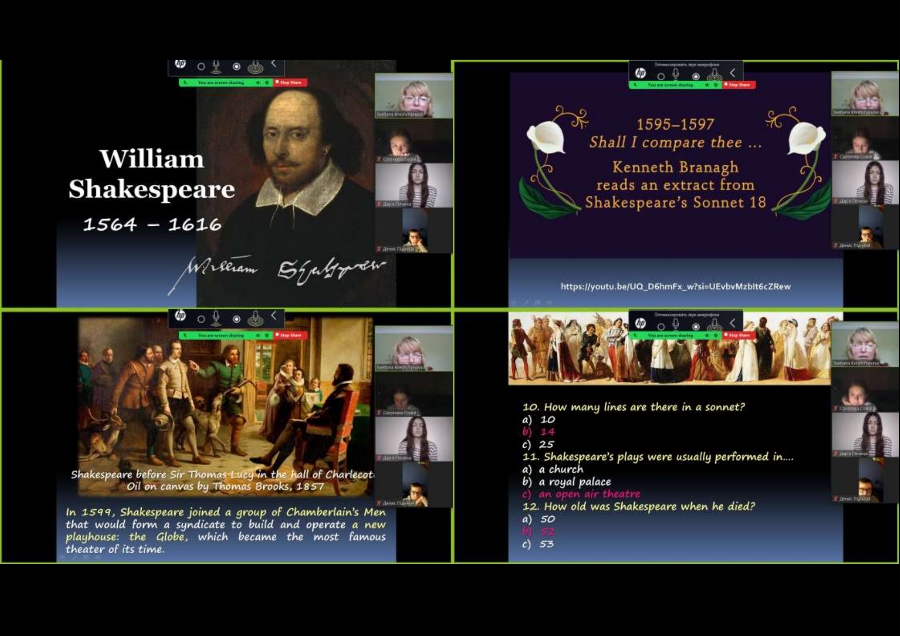
Task: Click the quiz answer 'b) a royal palace'
Action: [x=567, y=482]
